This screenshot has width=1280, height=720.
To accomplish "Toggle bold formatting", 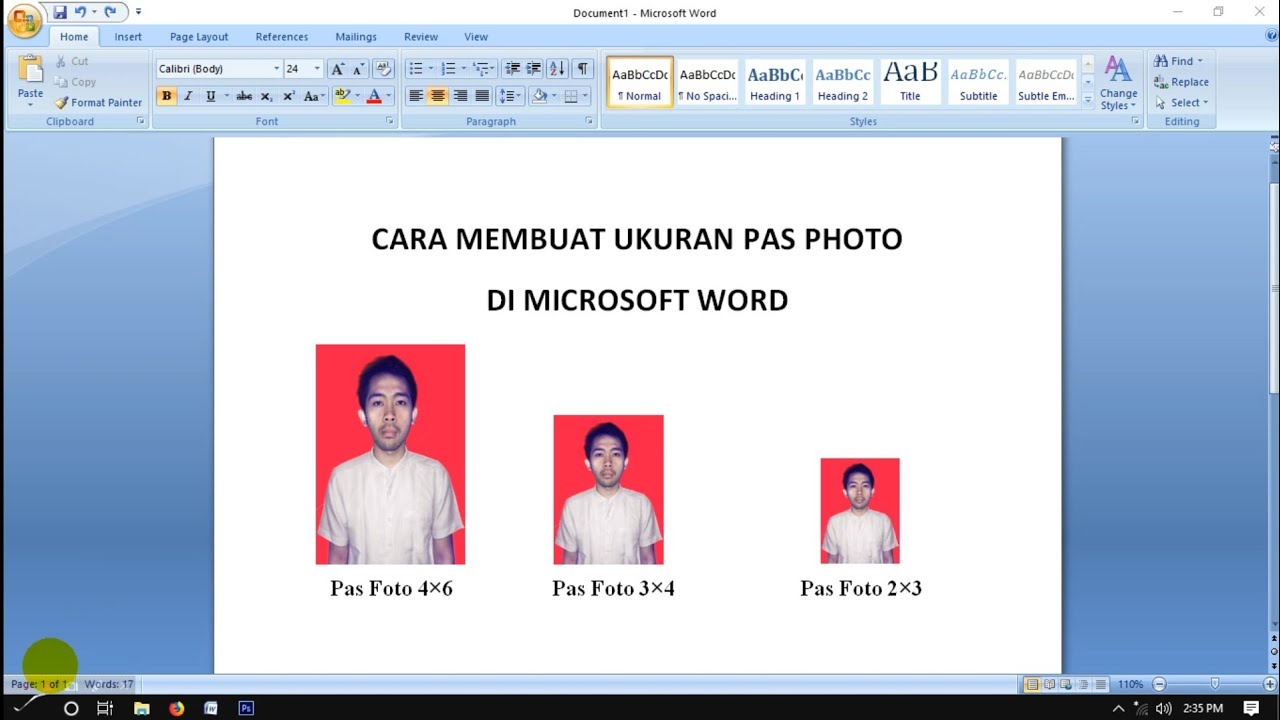I will 166,96.
